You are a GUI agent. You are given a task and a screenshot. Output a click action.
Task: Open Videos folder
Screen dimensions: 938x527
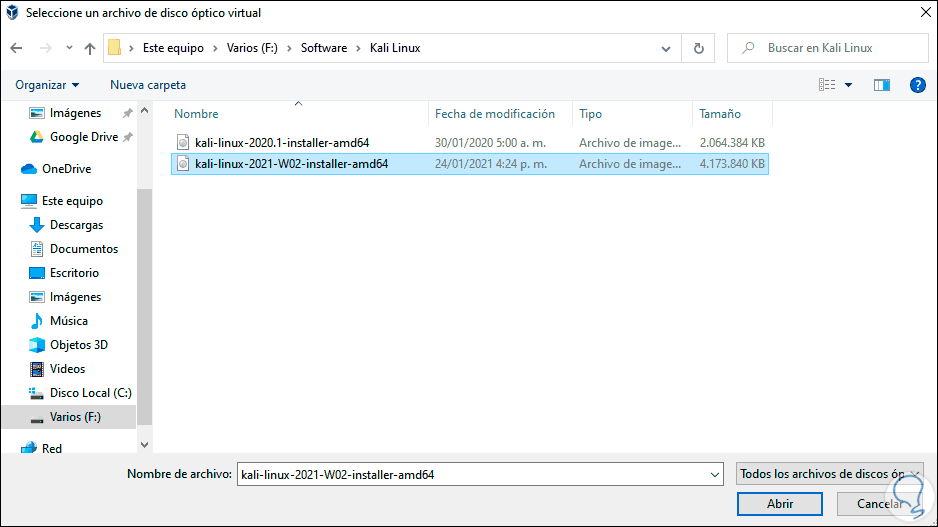coord(68,368)
